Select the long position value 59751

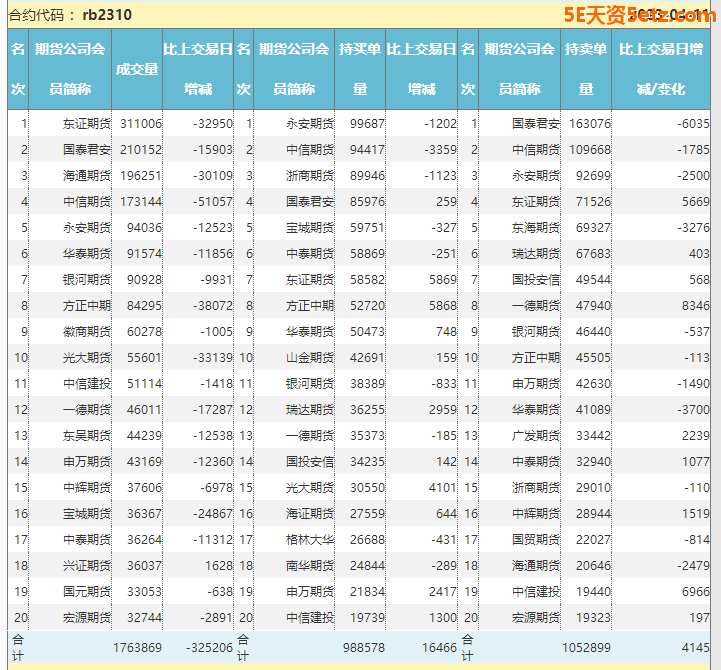[x=367, y=228]
